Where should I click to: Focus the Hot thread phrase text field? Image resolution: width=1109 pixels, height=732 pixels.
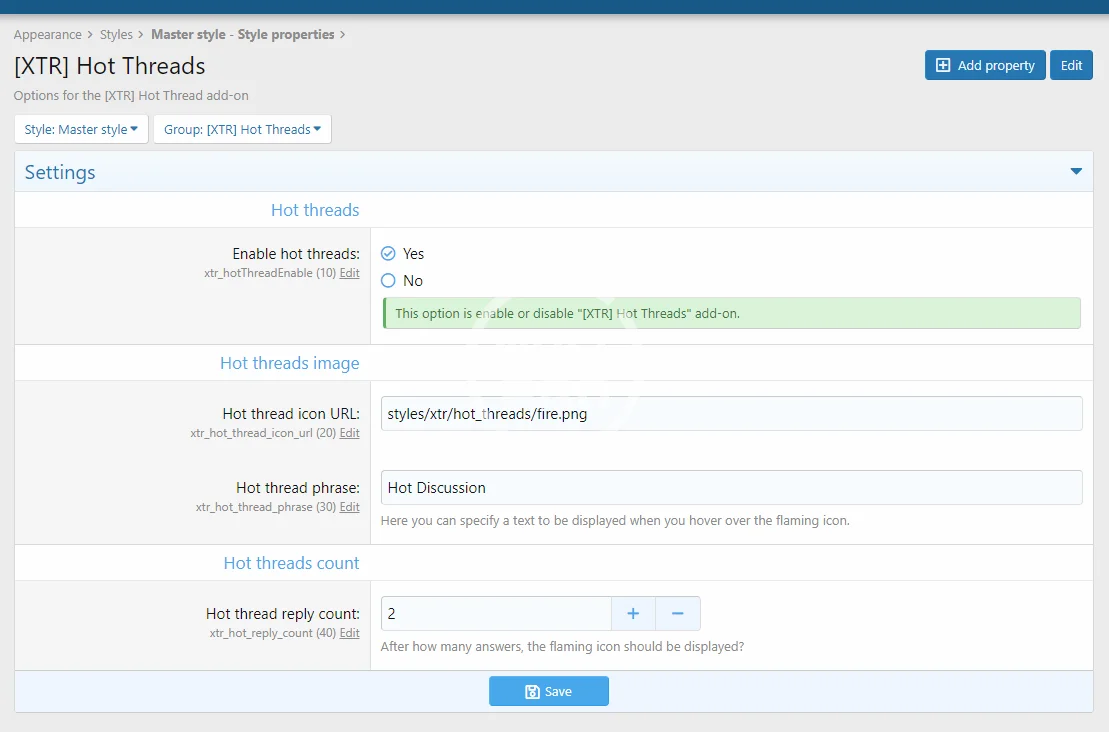(x=731, y=488)
